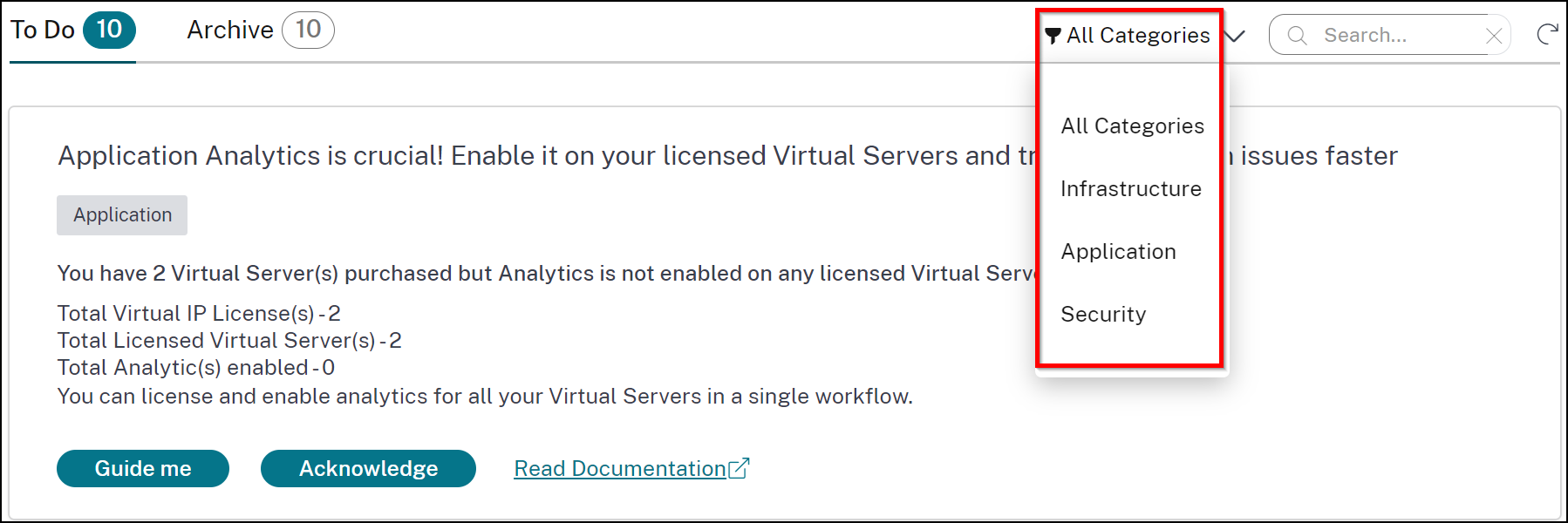Collapse the All Categories dropdown chevron
Viewport: 1568px width, 523px height.
(1234, 36)
